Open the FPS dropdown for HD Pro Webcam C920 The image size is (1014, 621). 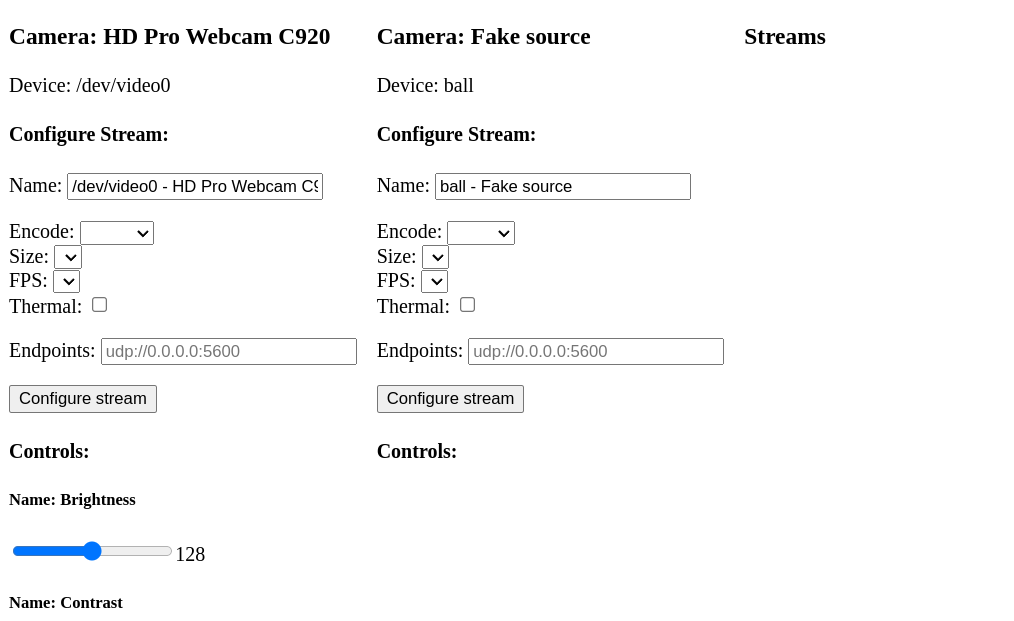point(66,281)
